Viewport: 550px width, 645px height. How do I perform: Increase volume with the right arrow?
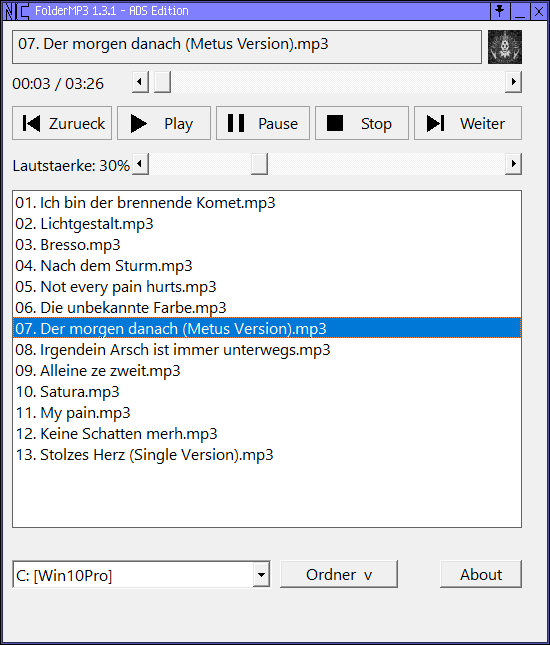(x=513, y=164)
